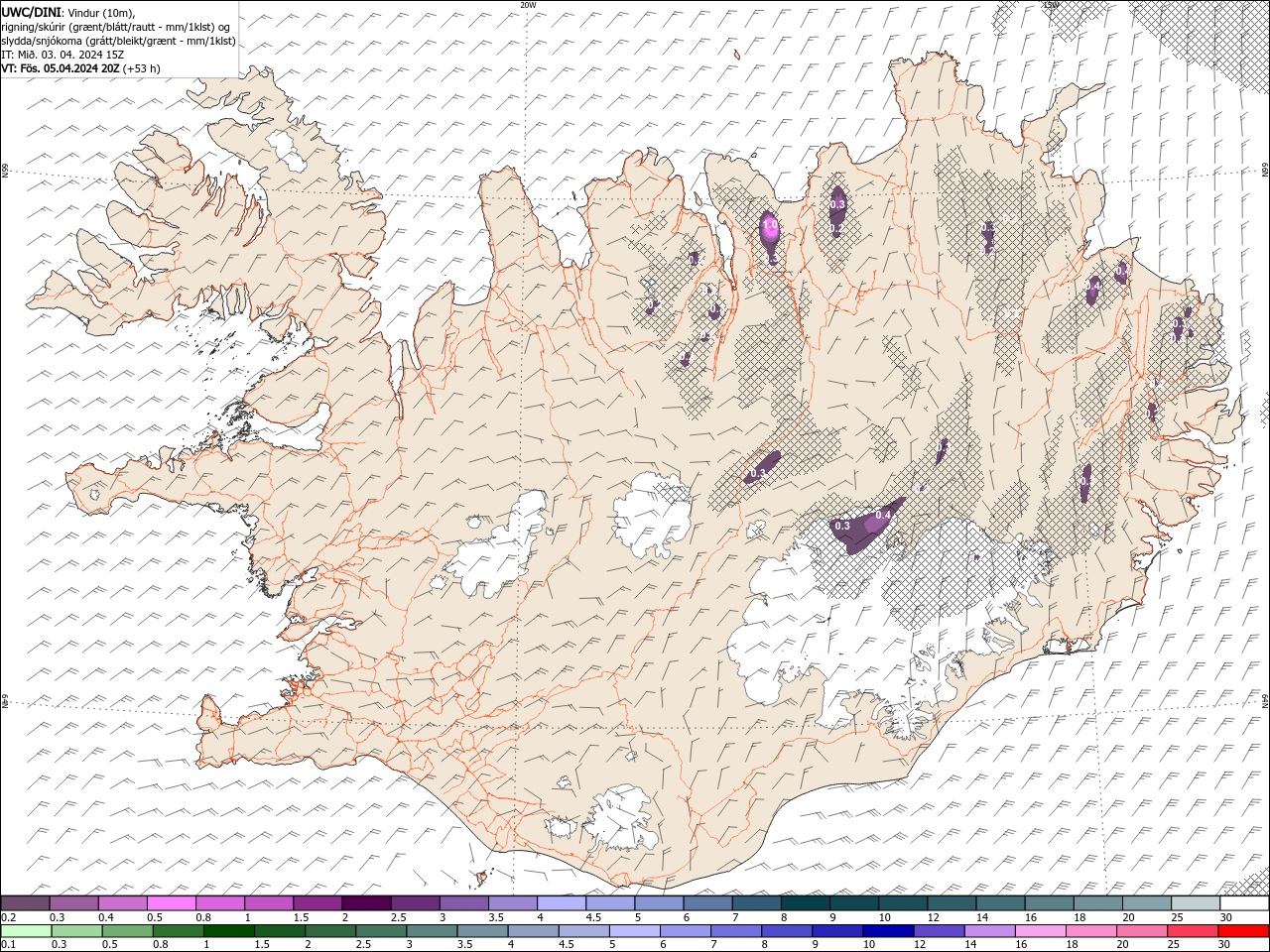Pick the darkest green swatch labeled 1 in bottom row
Screen dimensions: 1270x952
coord(228,931)
